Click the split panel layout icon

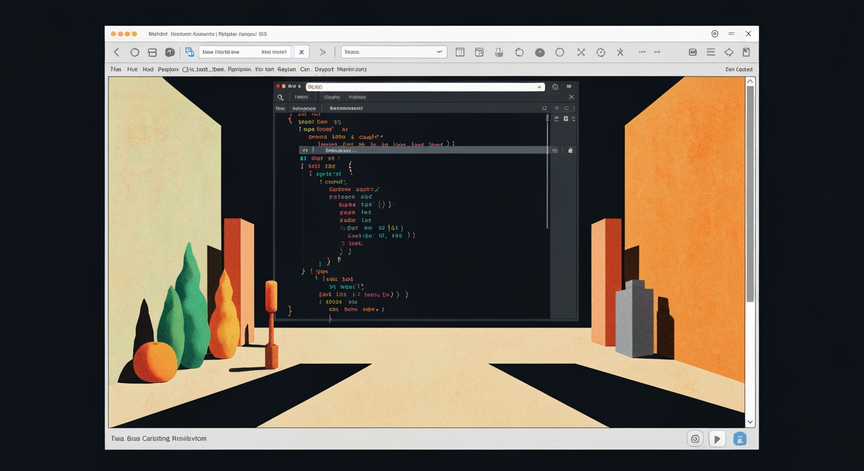[x=479, y=52]
